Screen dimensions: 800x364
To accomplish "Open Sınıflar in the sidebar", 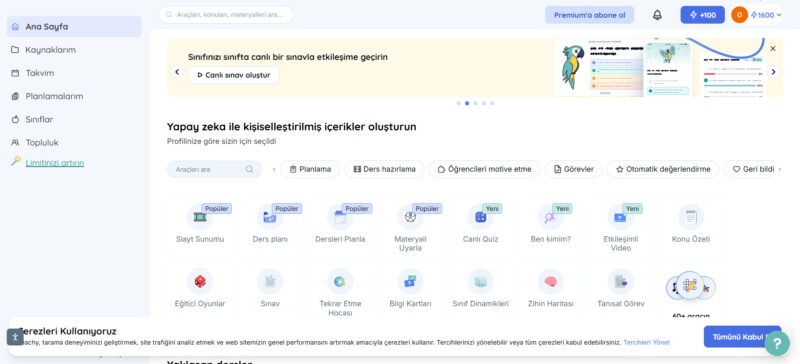I will coord(74,119).
